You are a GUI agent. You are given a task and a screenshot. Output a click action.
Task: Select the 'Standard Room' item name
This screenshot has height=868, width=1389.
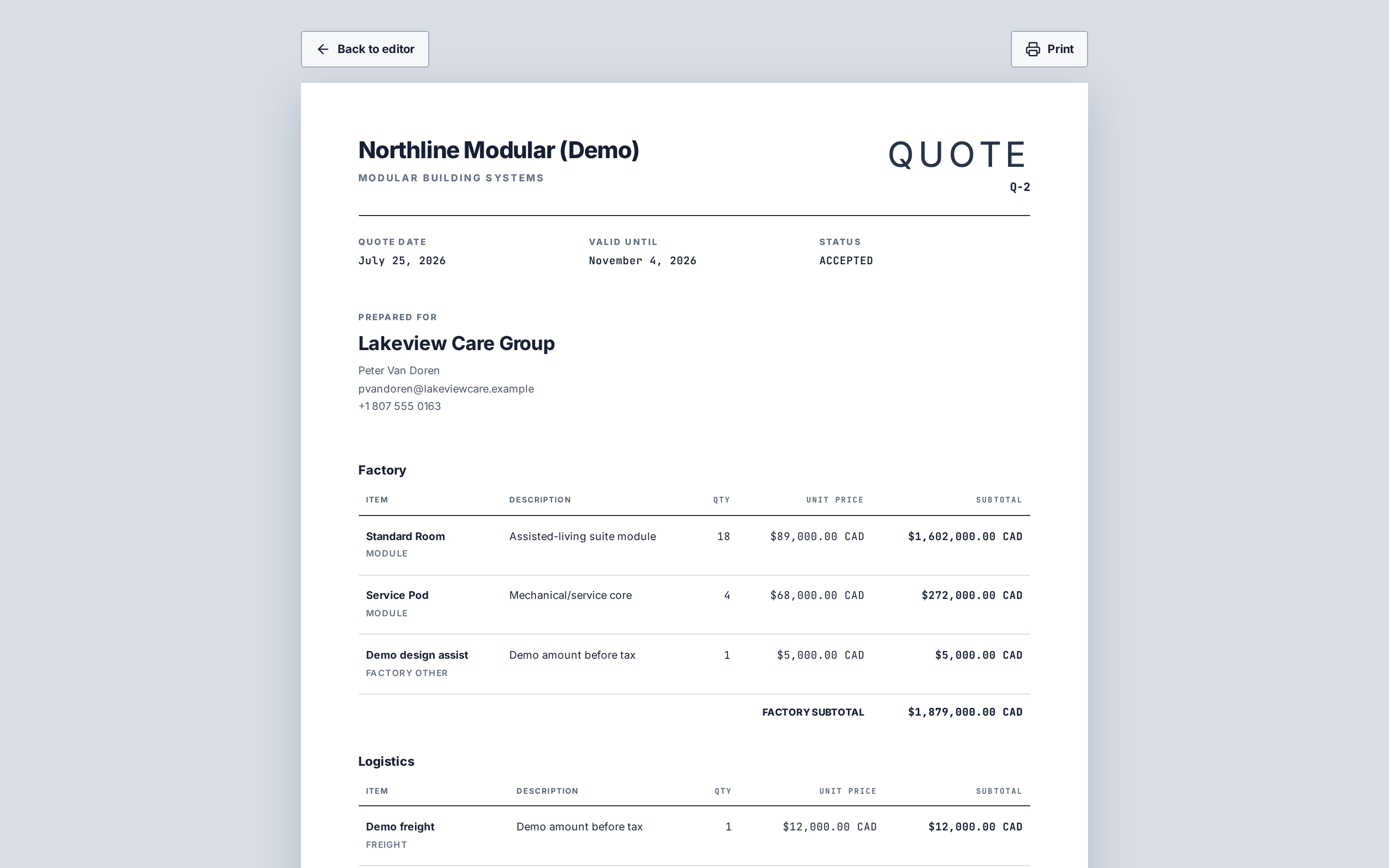[405, 537]
